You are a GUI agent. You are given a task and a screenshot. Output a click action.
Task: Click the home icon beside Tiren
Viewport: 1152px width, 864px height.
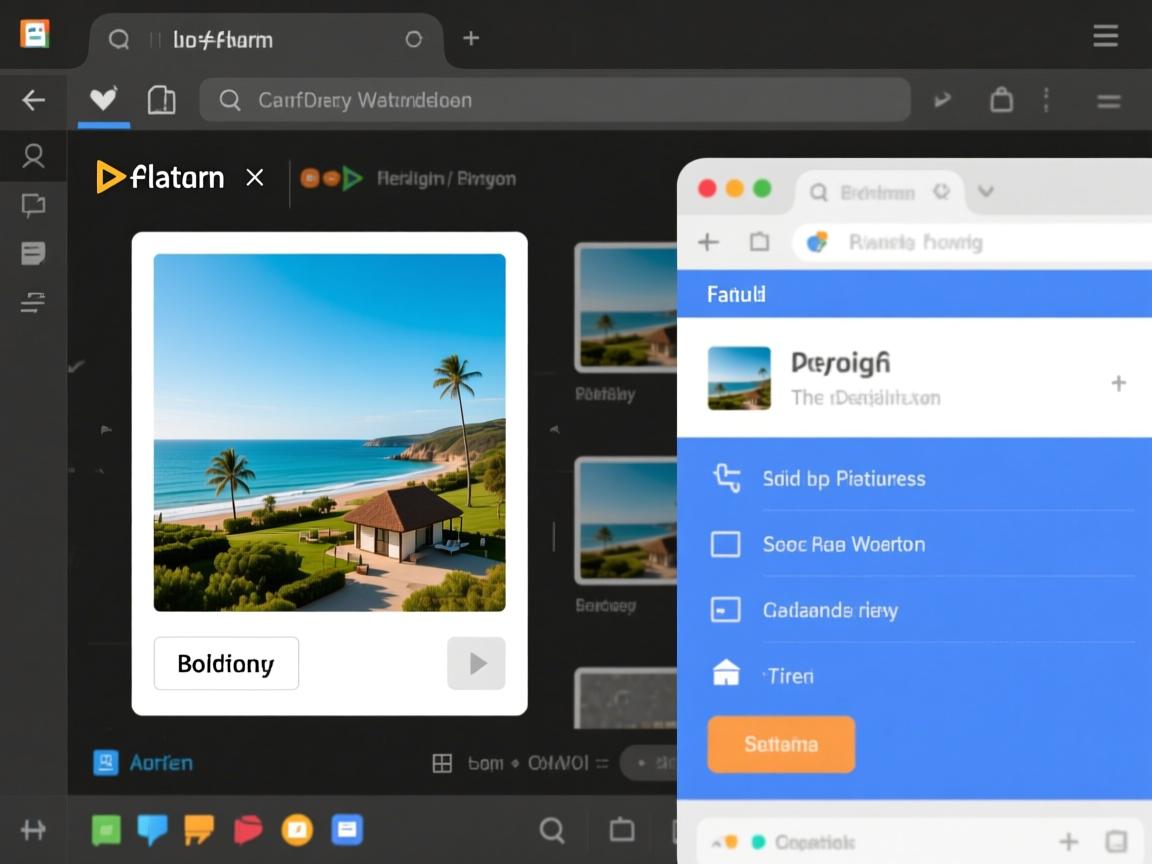(726, 675)
